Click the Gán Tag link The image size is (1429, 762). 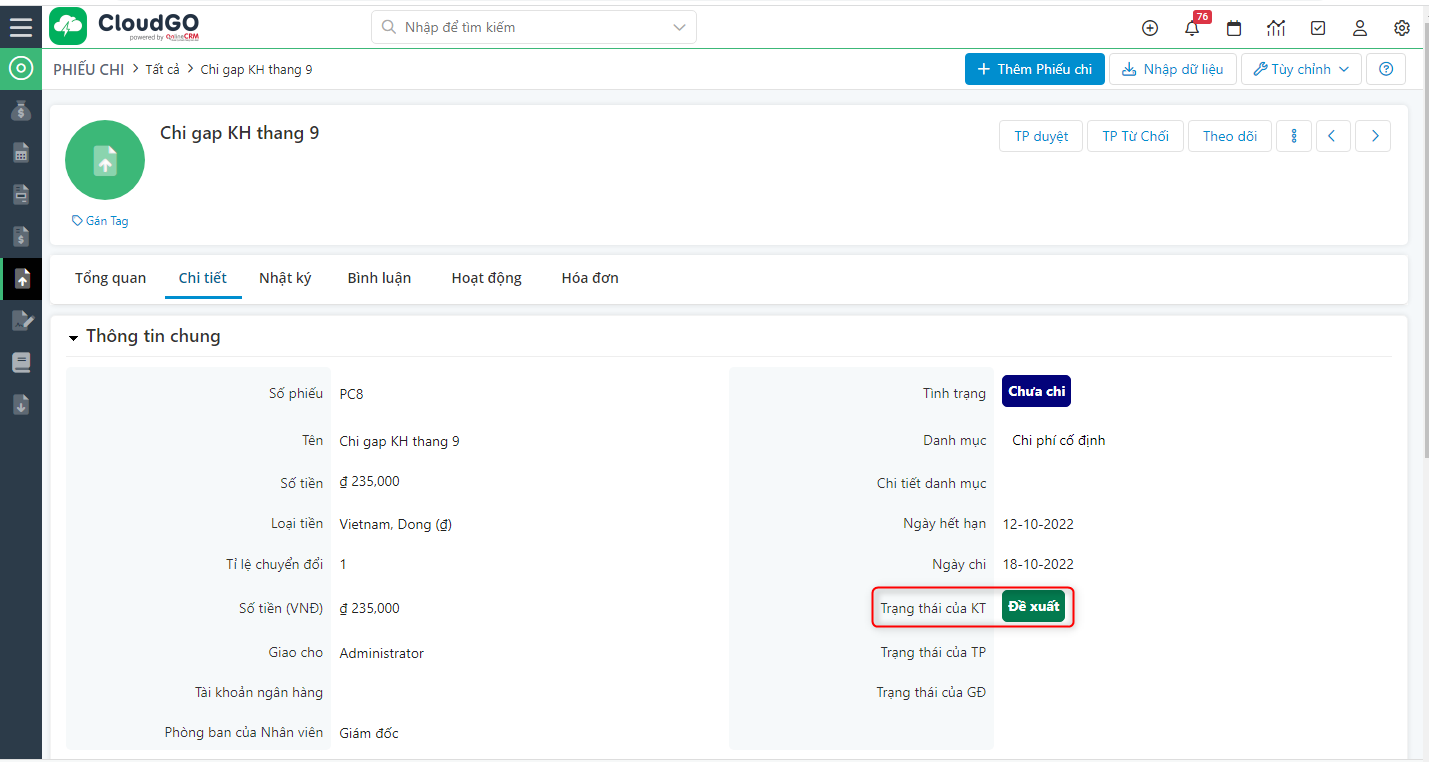coord(99,220)
